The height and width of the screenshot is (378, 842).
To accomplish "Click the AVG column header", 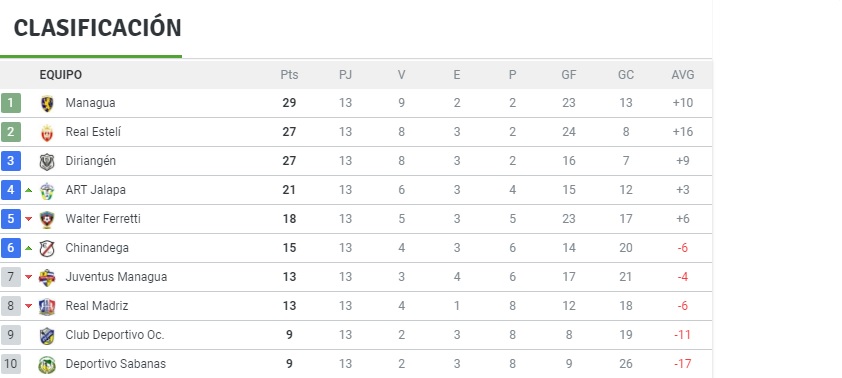I will tap(683, 75).
